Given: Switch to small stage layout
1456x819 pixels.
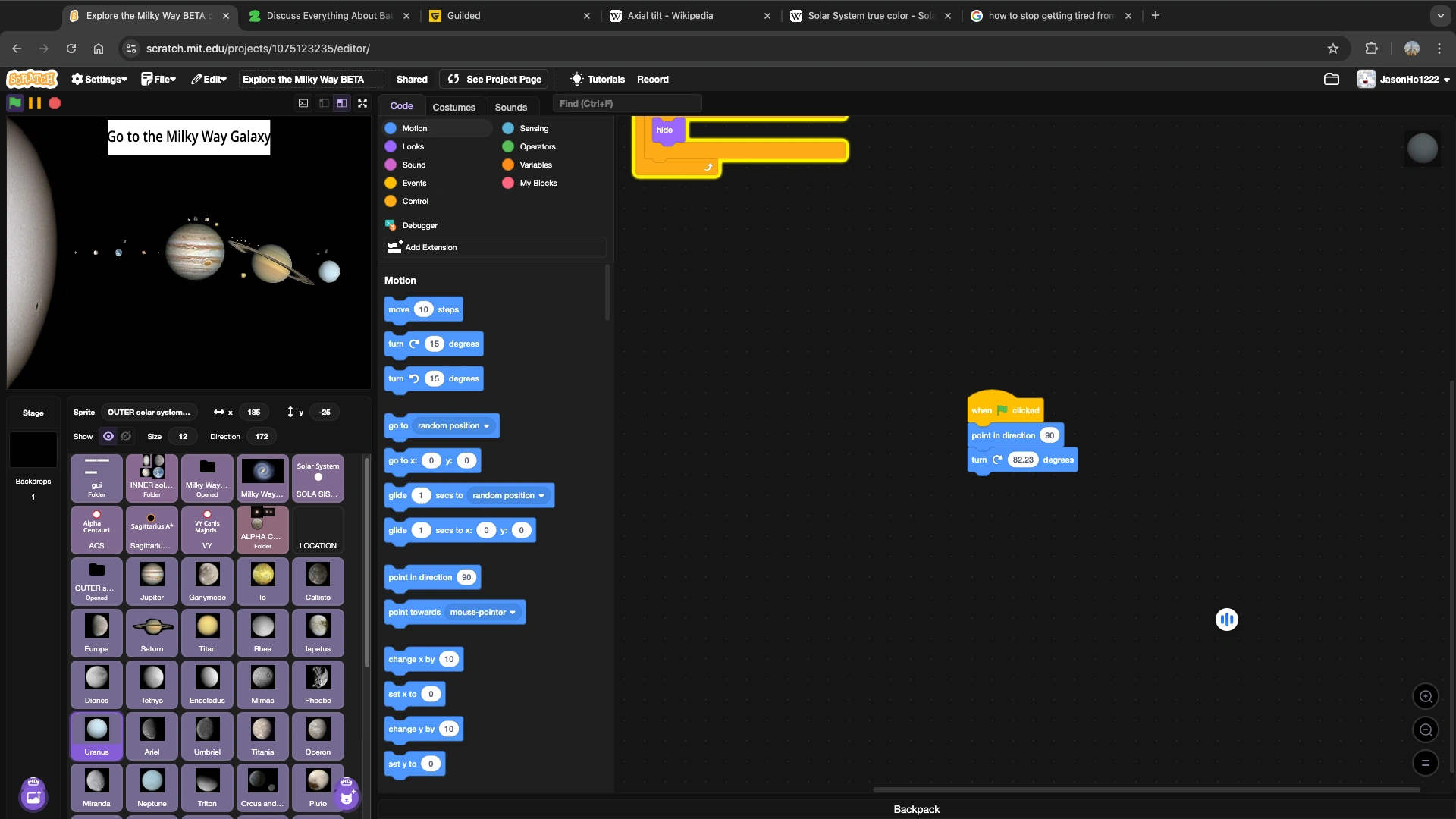Looking at the screenshot, I should tap(324, 103).
